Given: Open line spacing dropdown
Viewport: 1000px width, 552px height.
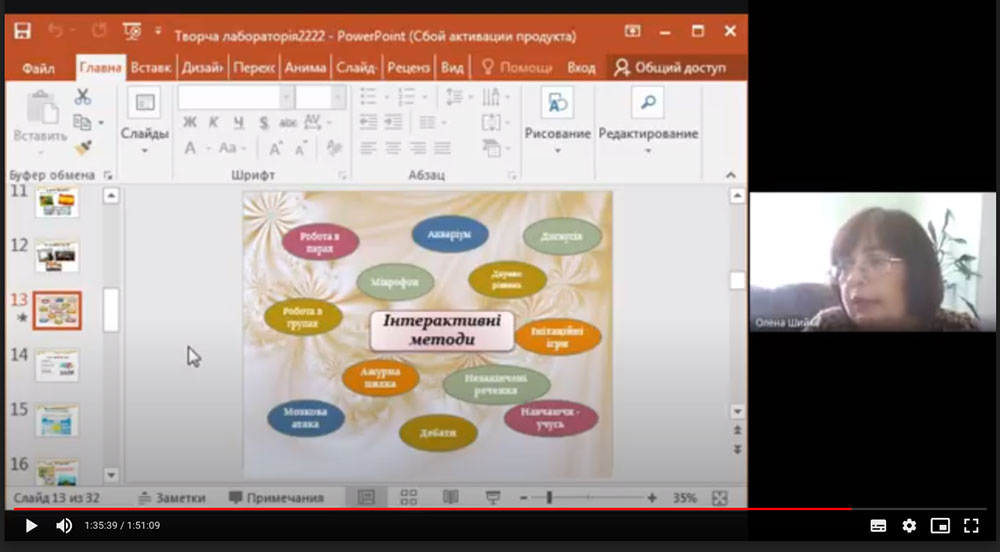Looking at the screenshot, I should click(x=459, y=97).
